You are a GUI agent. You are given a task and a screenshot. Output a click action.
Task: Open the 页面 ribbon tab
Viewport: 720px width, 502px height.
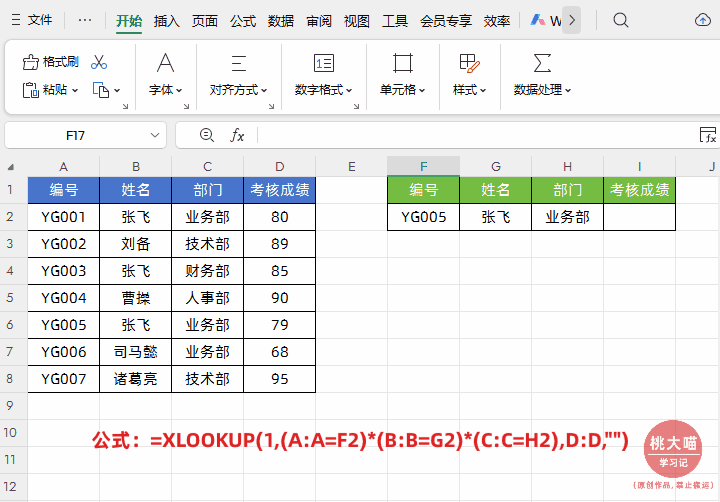(205, 21)
